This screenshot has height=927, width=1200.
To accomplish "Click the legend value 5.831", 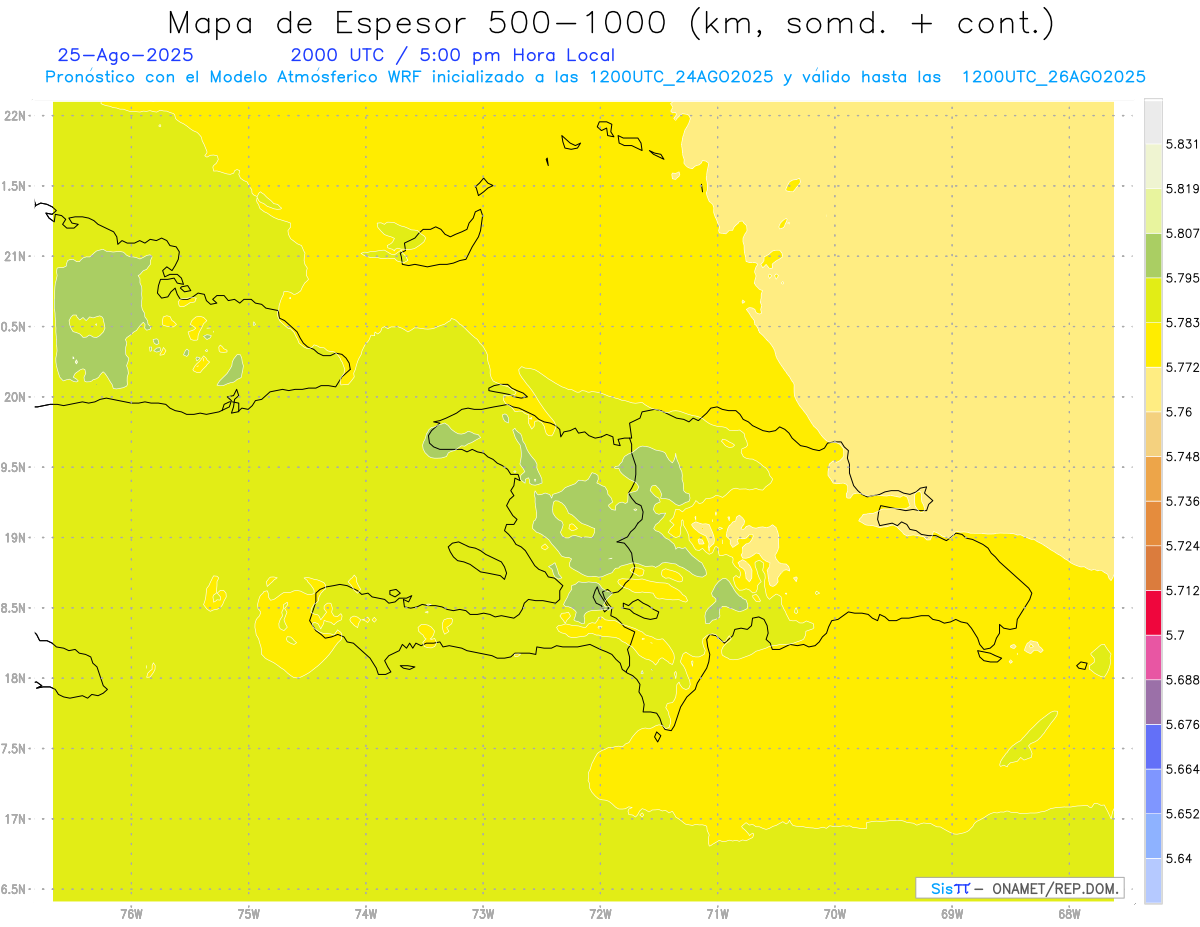I will (1182, 144).
